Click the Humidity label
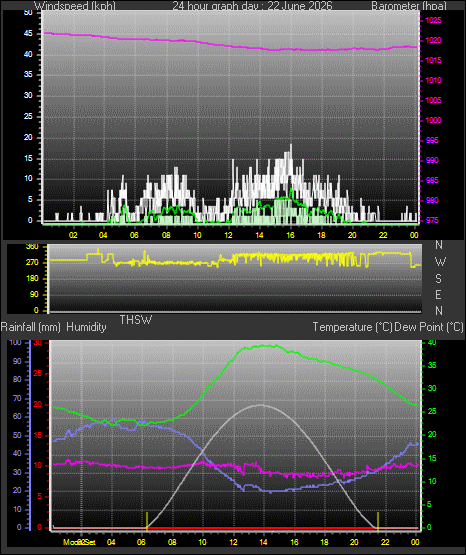The image size is (466, 555). [x=86, y=327]
